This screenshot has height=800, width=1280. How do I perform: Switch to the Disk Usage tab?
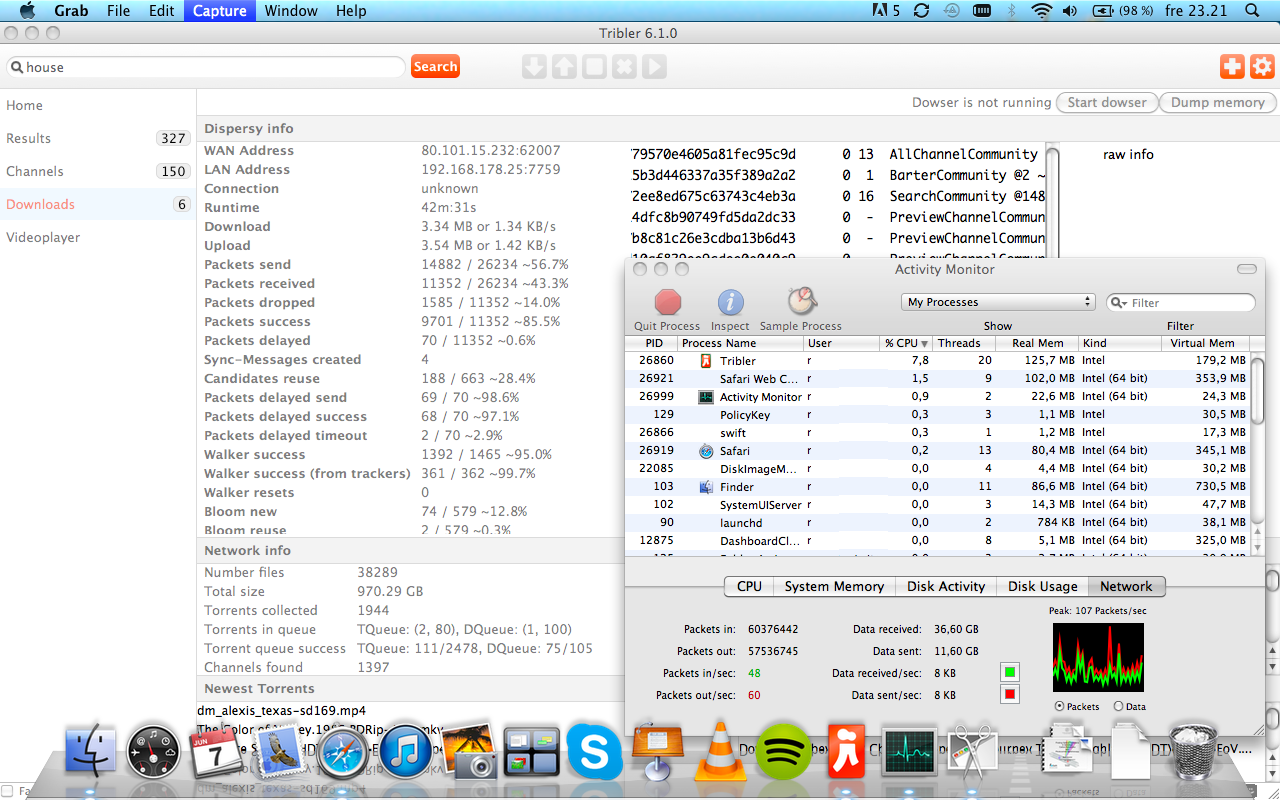coord(1043,587)
